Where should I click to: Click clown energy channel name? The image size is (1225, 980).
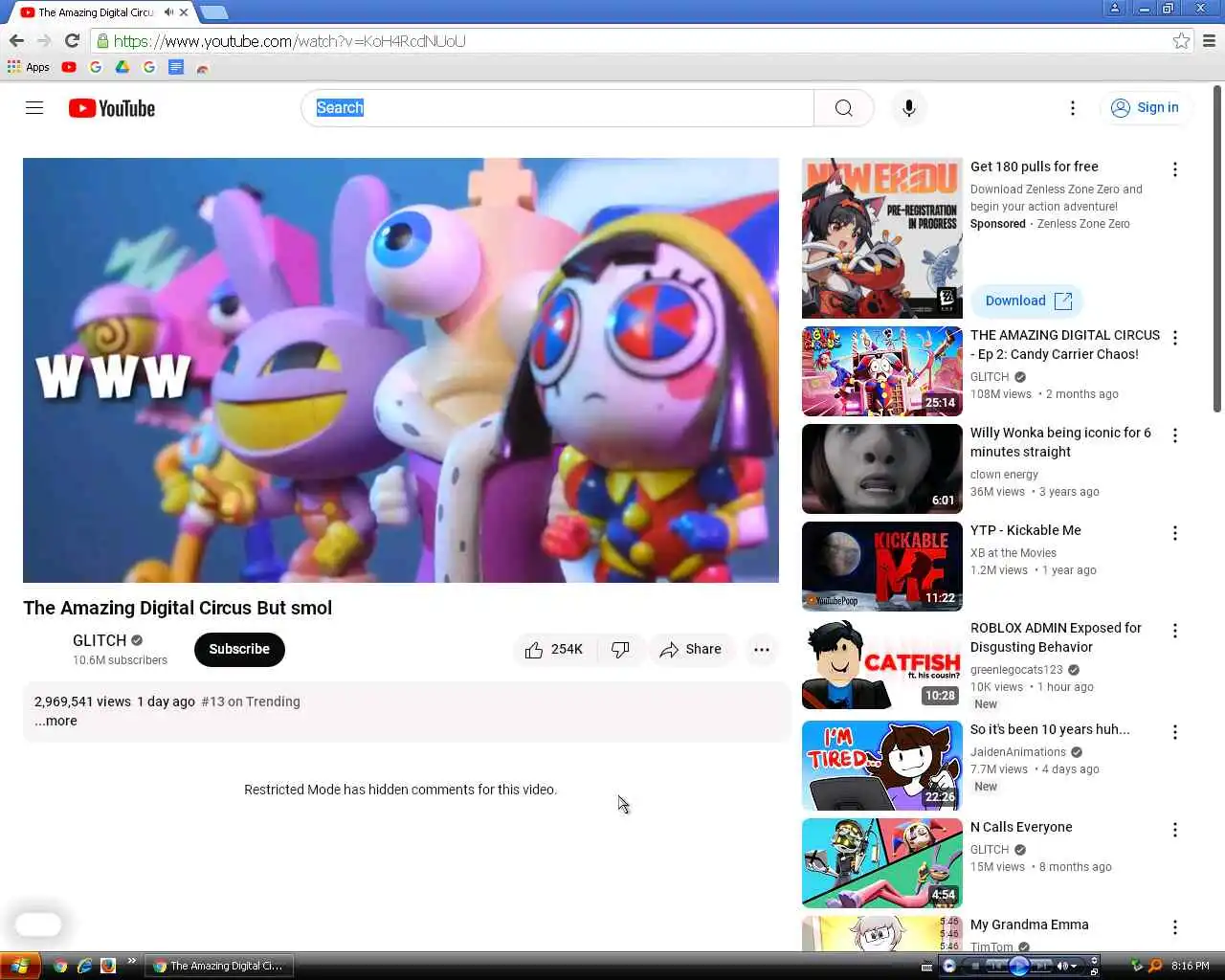tap(1004, 475)
